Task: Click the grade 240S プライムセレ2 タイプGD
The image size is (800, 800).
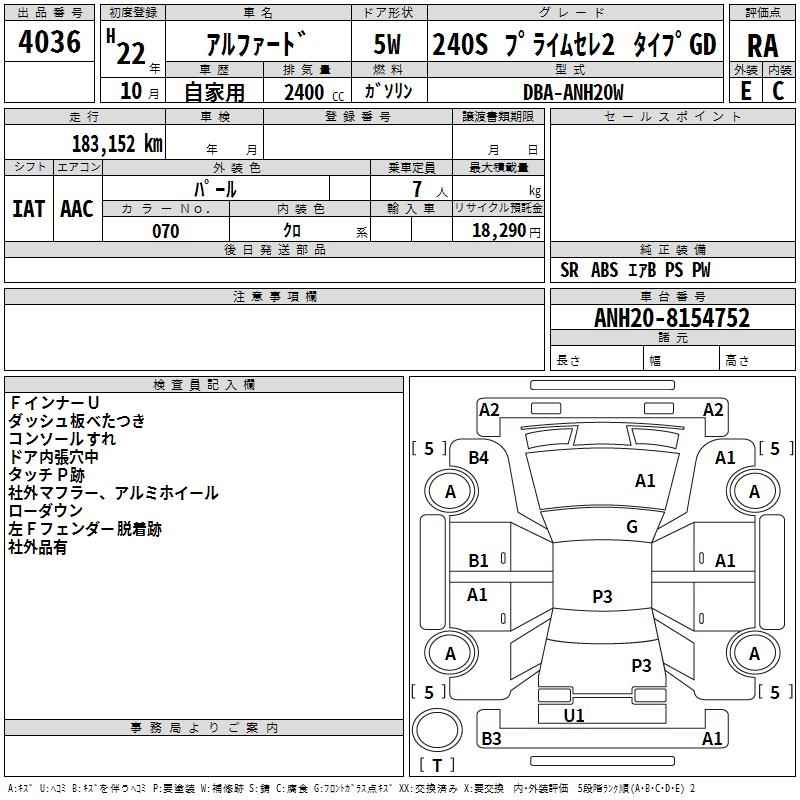Action: coord(575,44)
